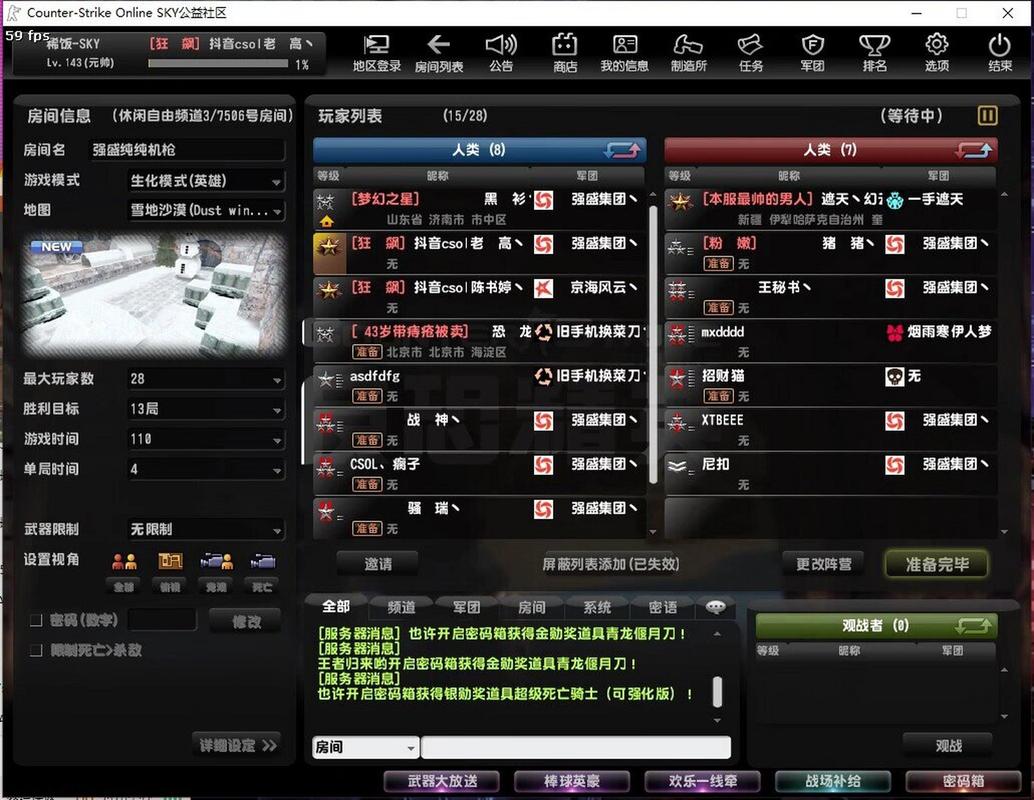Open the 制造所 (Crafting) icon

click(688, 55)
